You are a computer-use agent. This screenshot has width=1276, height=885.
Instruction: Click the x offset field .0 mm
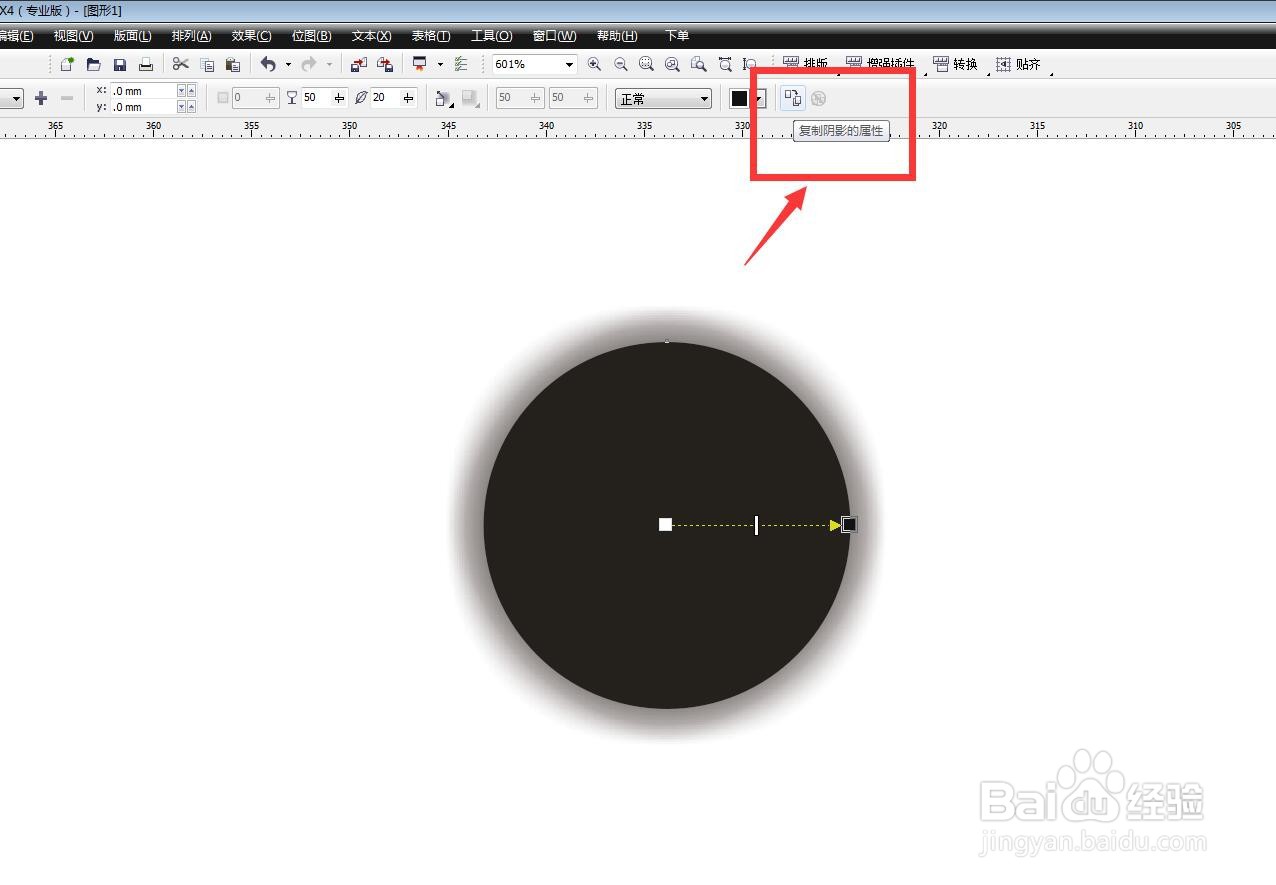[x=143, y=90]
